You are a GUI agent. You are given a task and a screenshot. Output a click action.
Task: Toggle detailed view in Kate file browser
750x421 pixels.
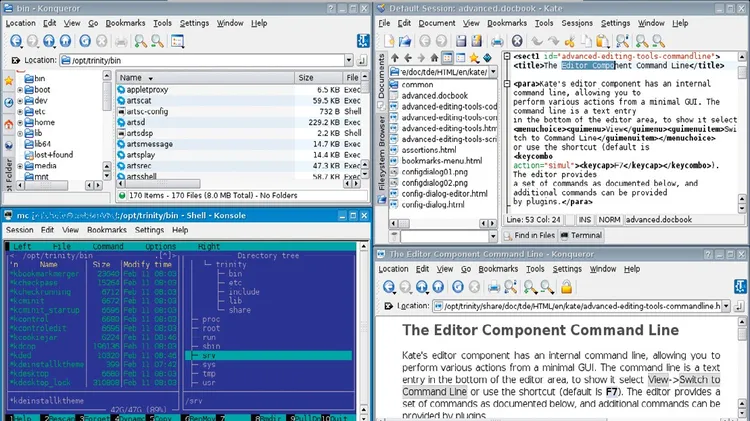[461, 58]
